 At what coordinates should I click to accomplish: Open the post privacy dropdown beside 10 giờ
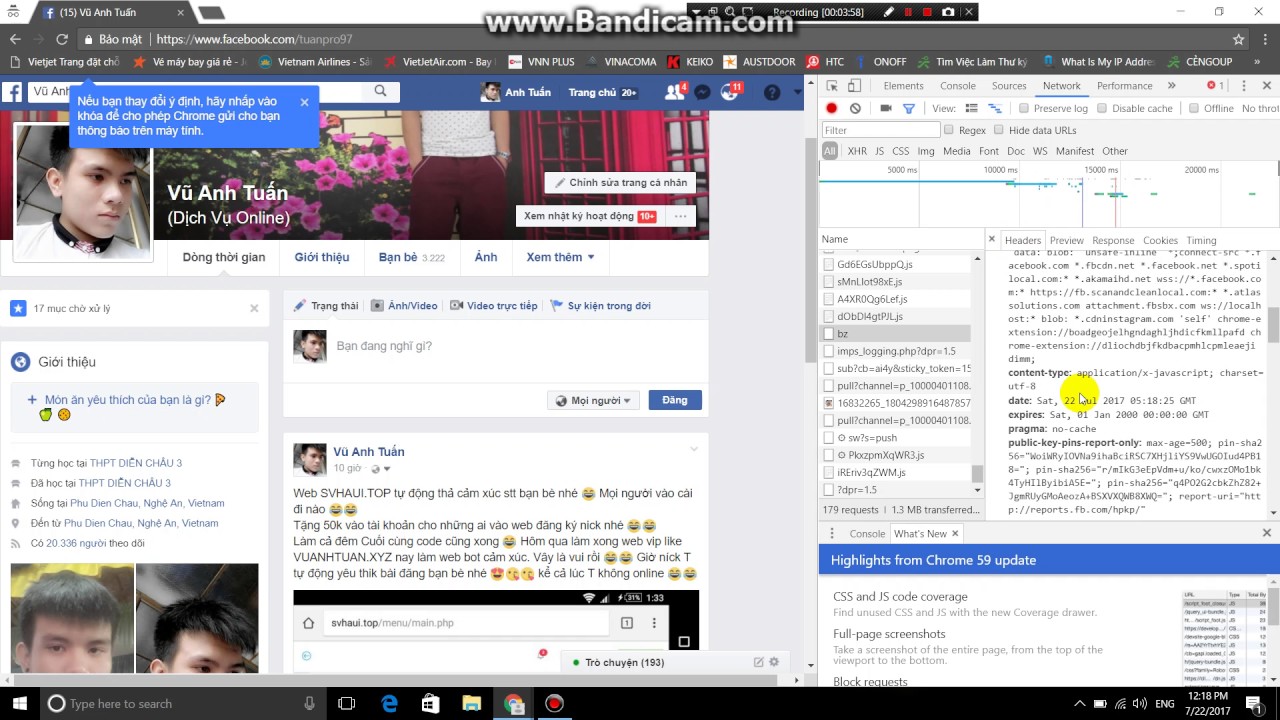click(x=379, y=468)
